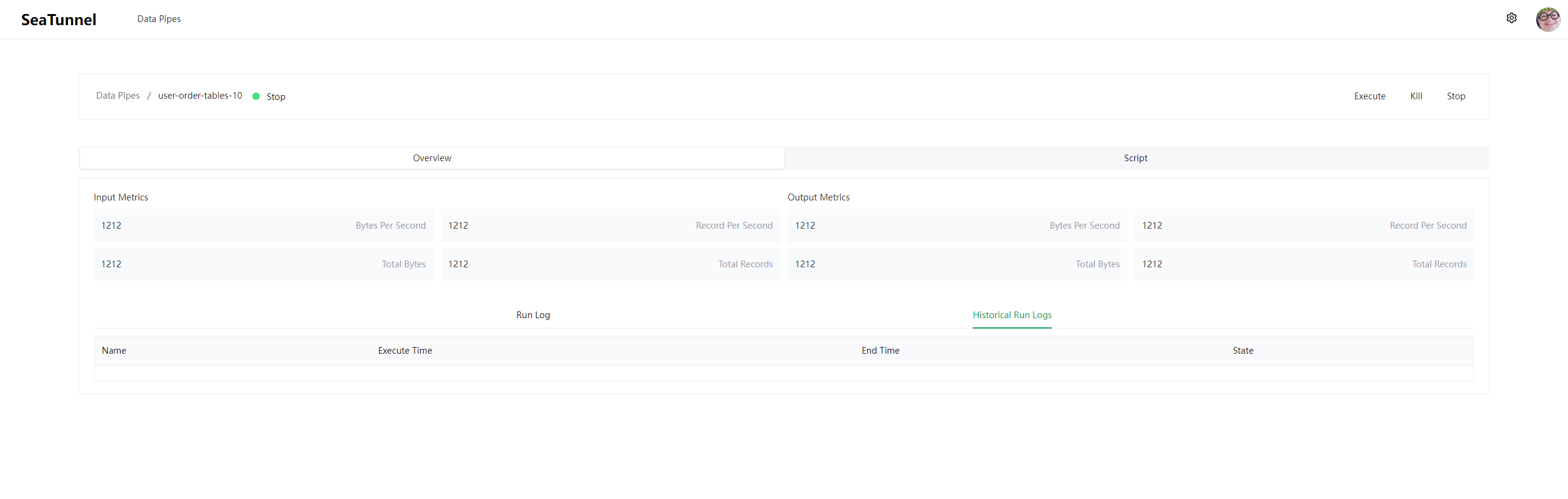Go to Data Pipes breadcrumb link
The width and height of the screenshot is (1568, 499).
118,96
